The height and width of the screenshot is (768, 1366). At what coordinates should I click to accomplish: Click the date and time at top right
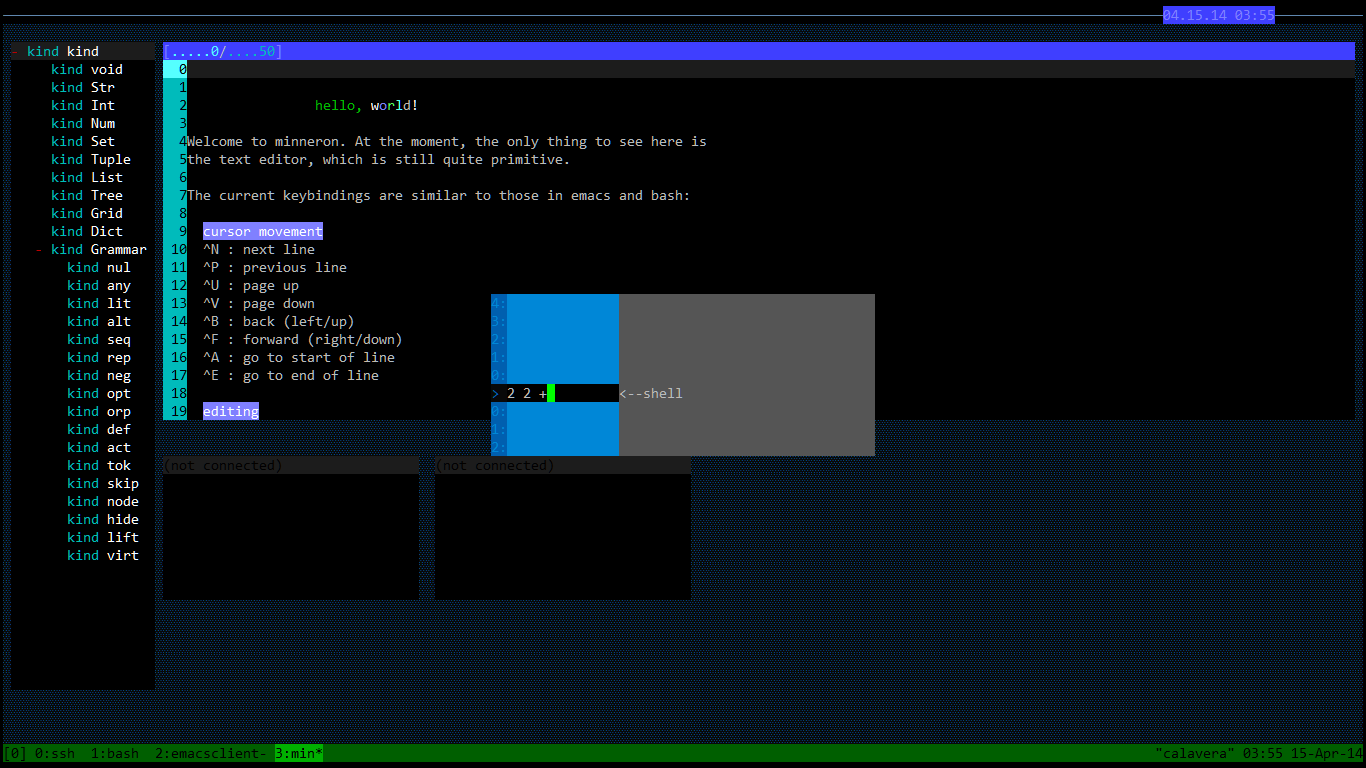click(1219, 16)
